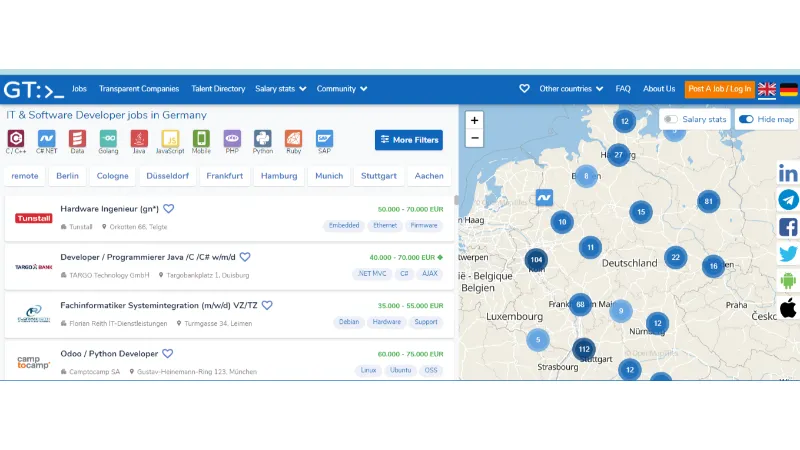Switch language with UK flag

[767, 89]
